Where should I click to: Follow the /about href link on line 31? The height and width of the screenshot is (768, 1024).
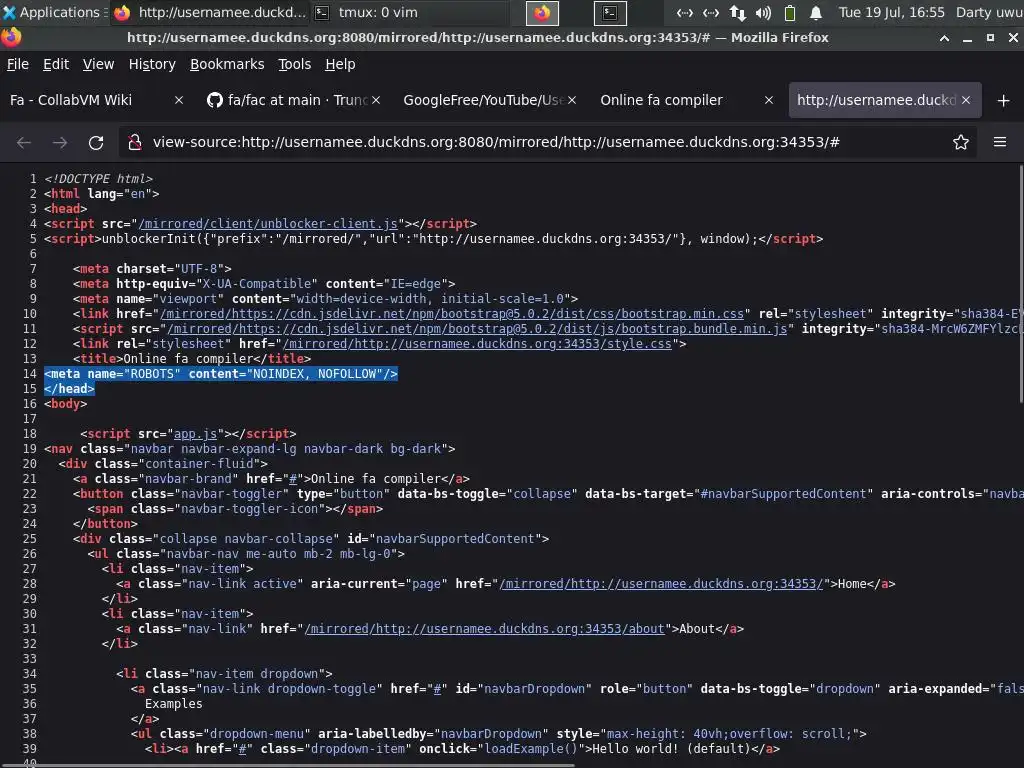tap(485, 630)
